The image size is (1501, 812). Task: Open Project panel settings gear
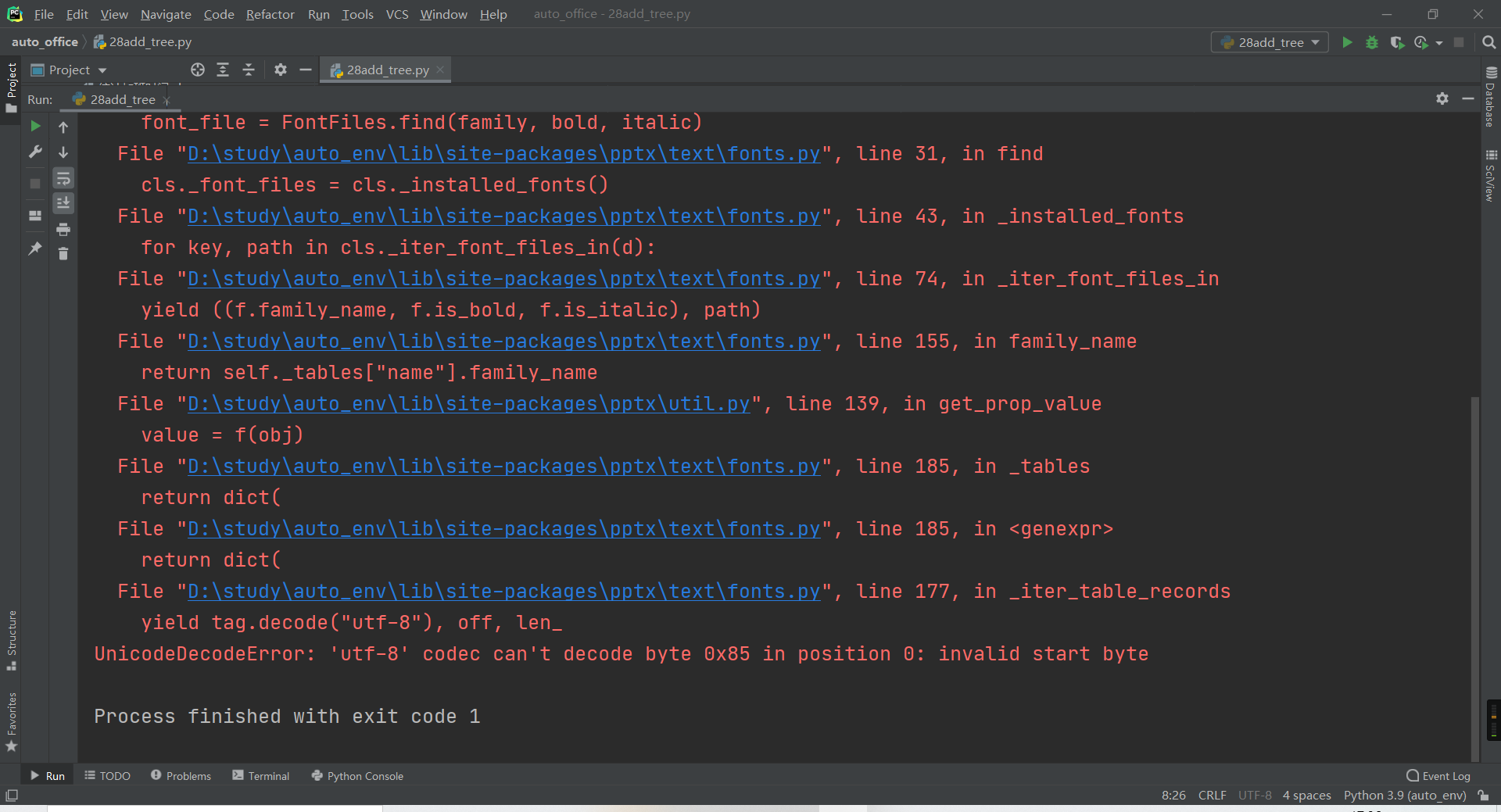(x=281, y=70)
